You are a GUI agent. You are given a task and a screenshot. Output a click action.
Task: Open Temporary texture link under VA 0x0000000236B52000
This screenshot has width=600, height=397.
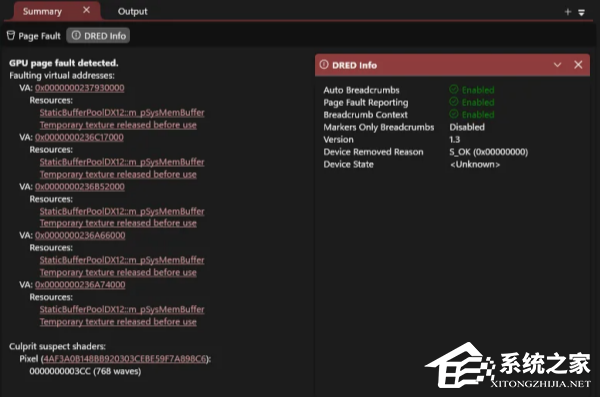point(118,223)
